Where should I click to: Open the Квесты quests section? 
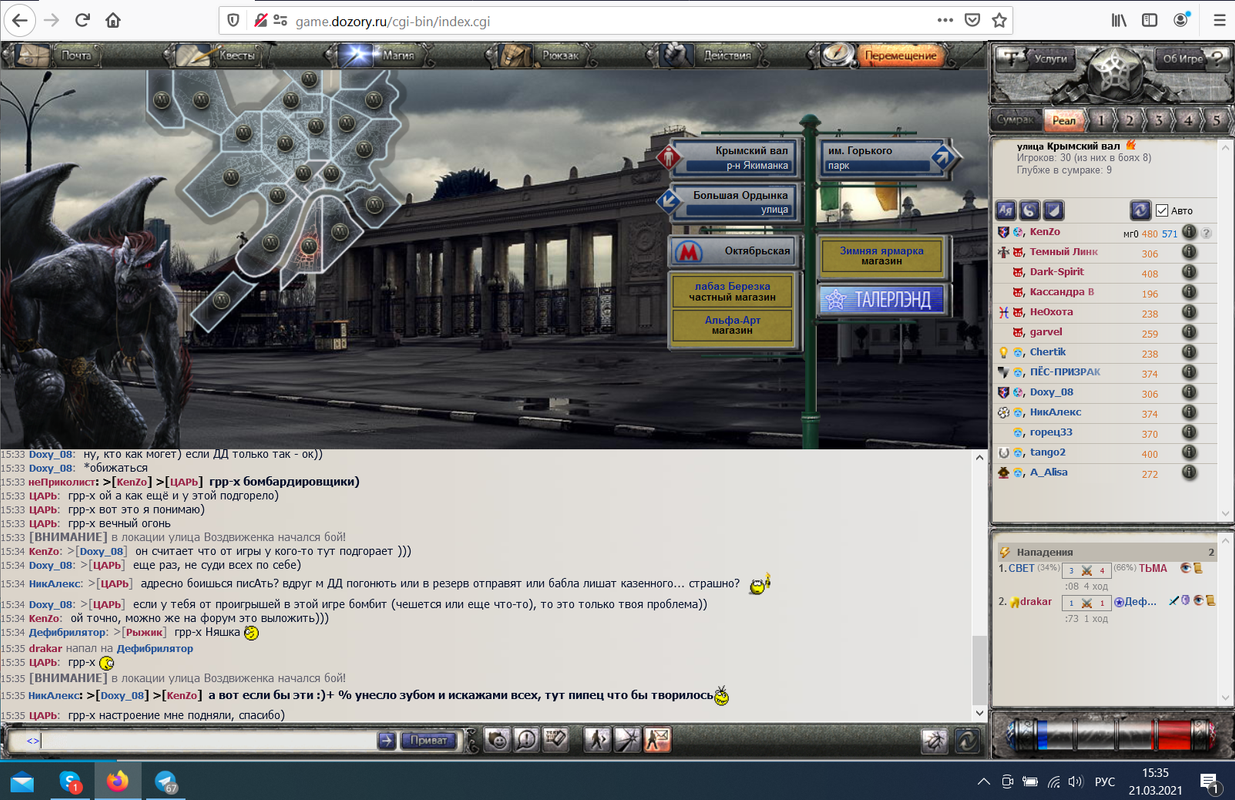tap(220, 56)
